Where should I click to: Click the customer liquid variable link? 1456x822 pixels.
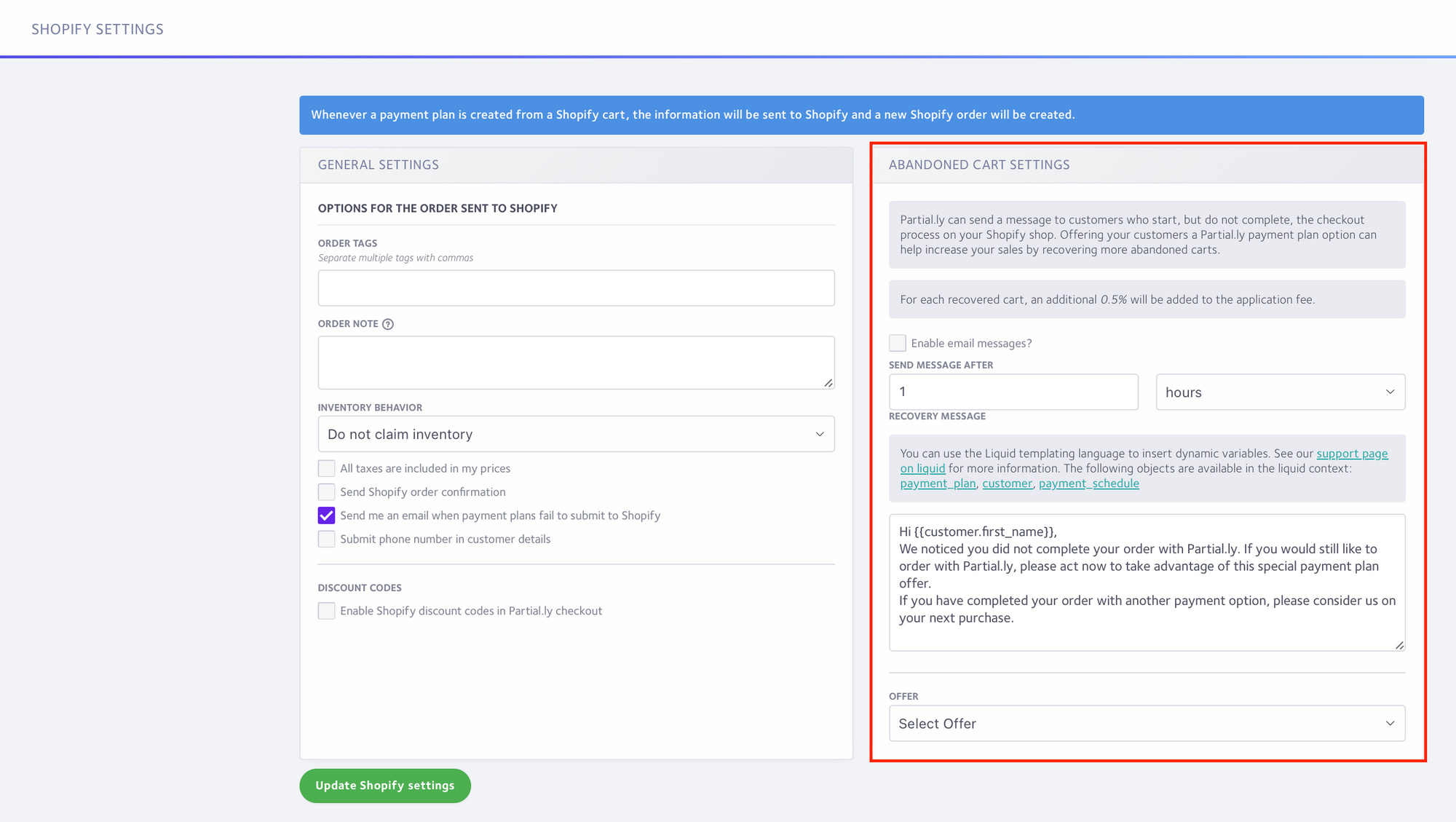click(1006, 483)
